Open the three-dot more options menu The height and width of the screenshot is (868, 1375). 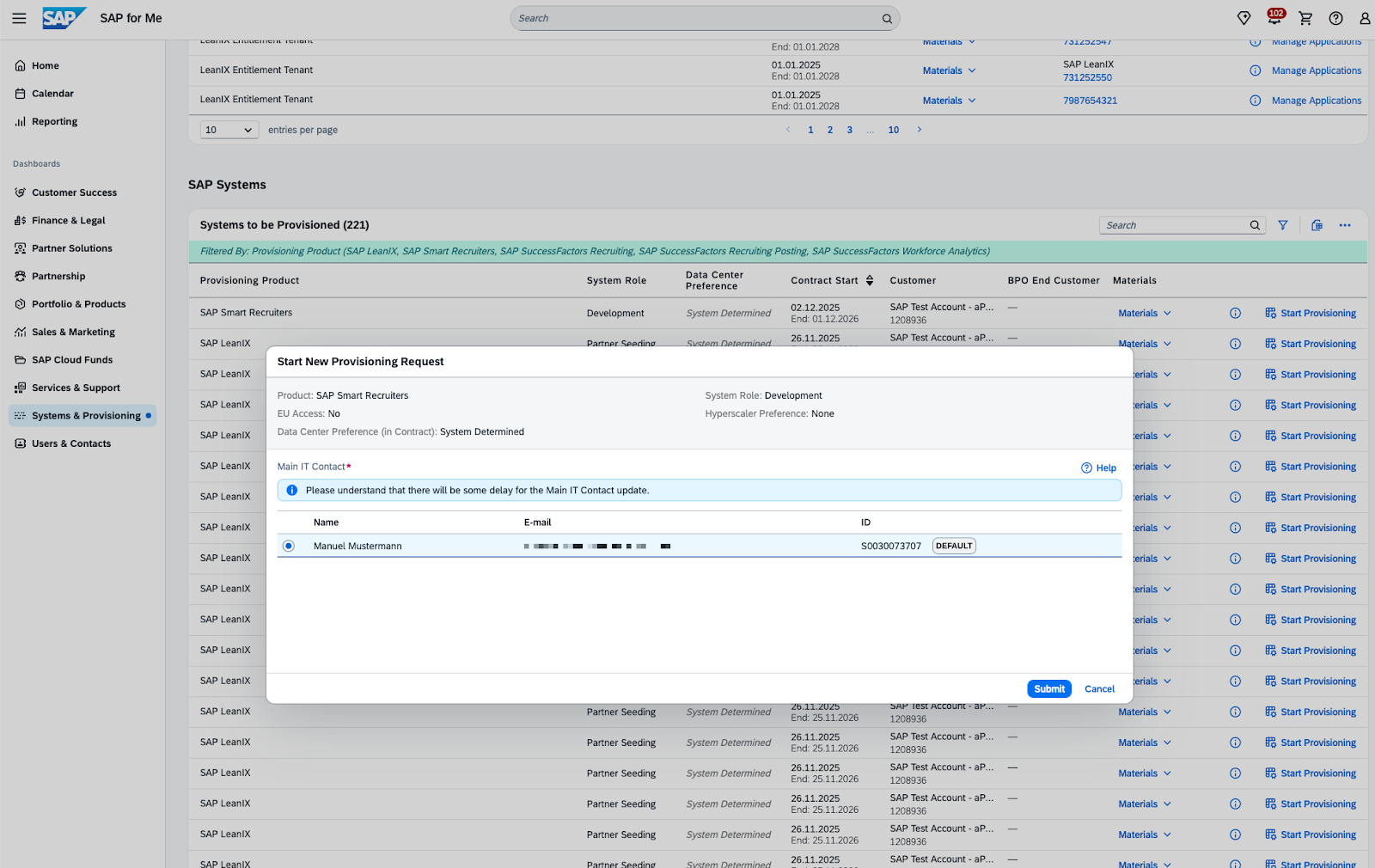coord(1345,225)
